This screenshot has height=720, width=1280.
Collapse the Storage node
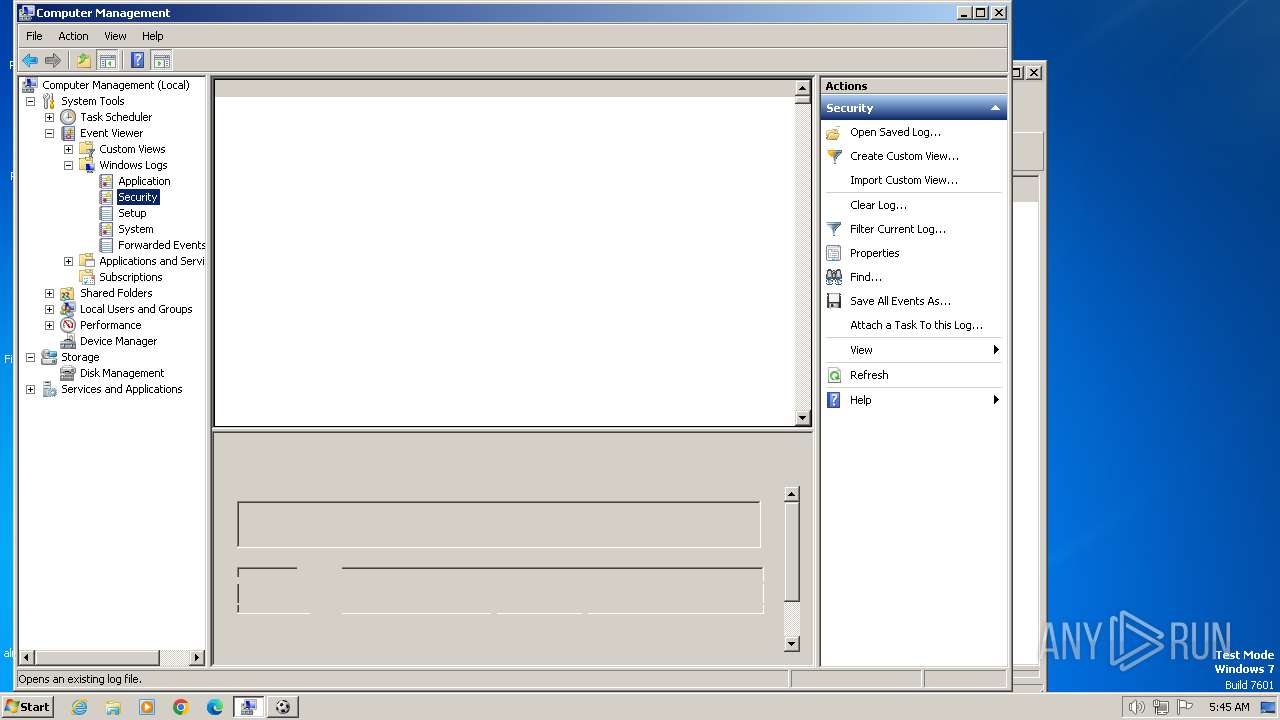coord(30,357)
